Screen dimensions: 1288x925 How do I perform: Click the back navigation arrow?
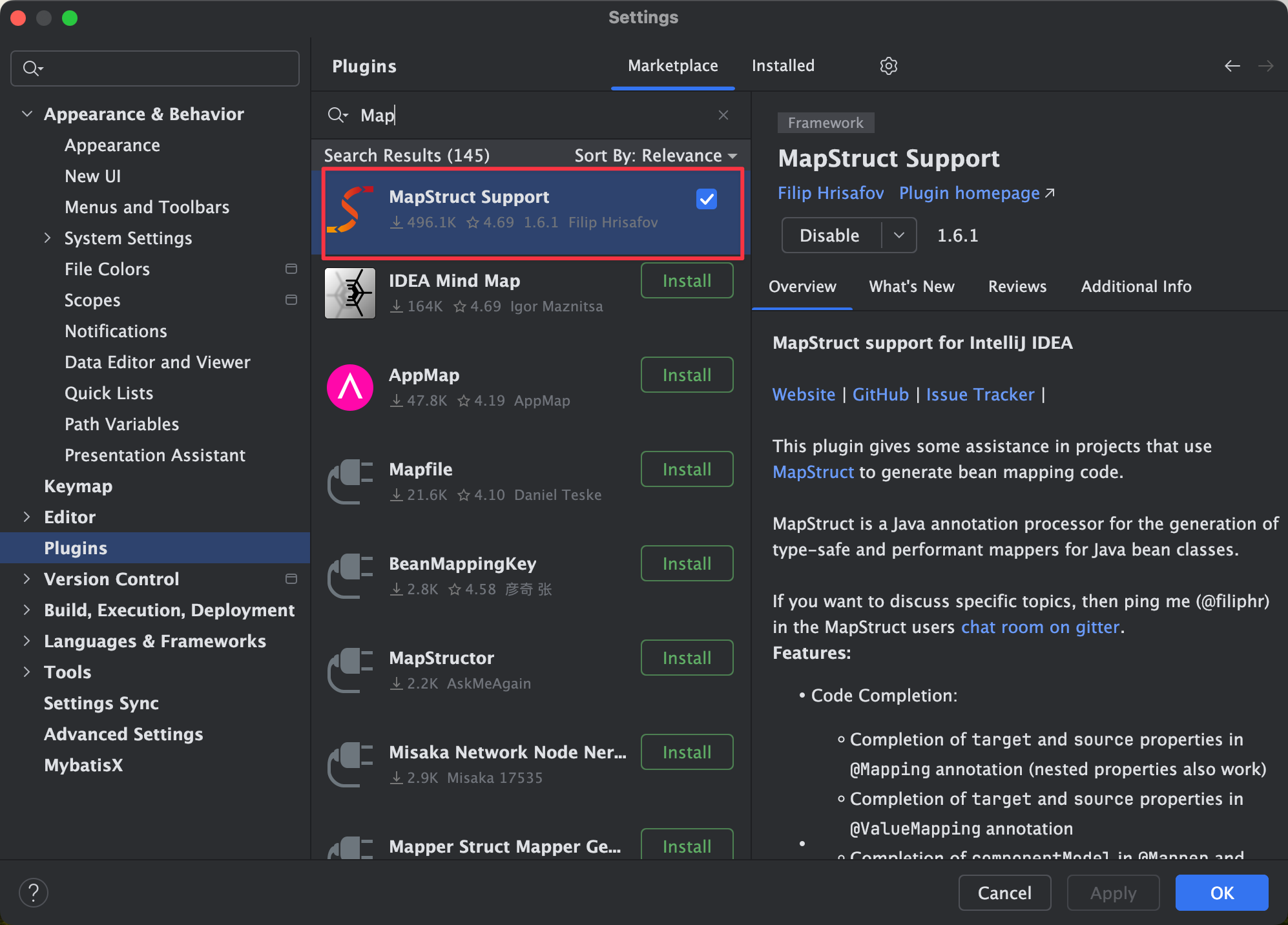pyautogui.click(x=1232, y=66)
